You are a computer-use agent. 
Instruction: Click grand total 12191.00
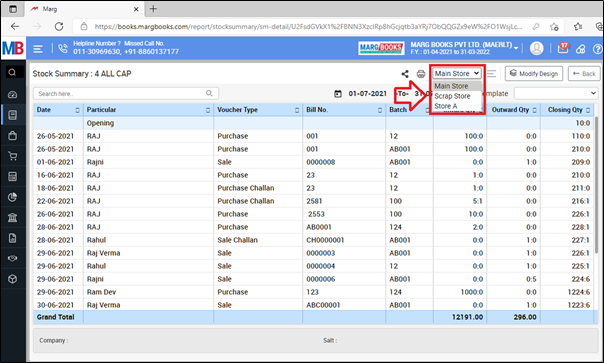pos(467,317)
